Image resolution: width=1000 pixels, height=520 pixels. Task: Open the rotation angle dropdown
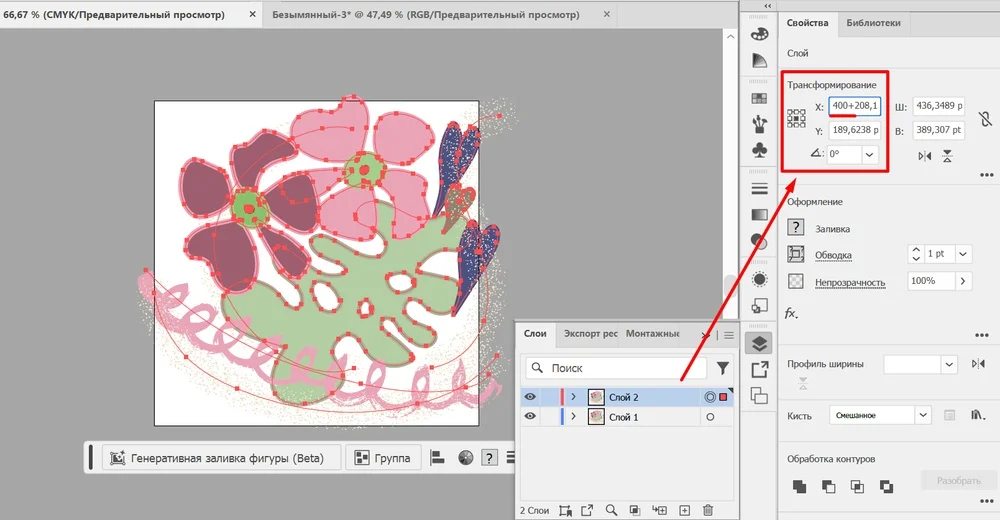coord(869,155)
